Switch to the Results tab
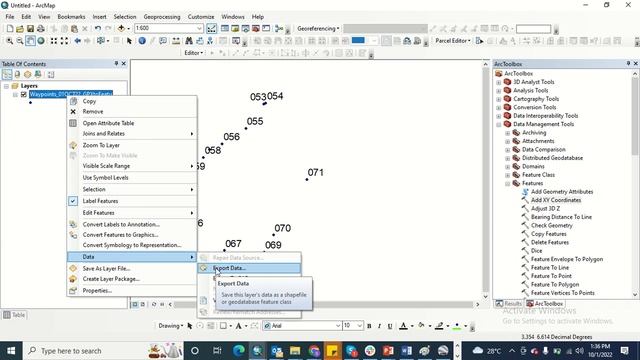 tap(509, 304)
